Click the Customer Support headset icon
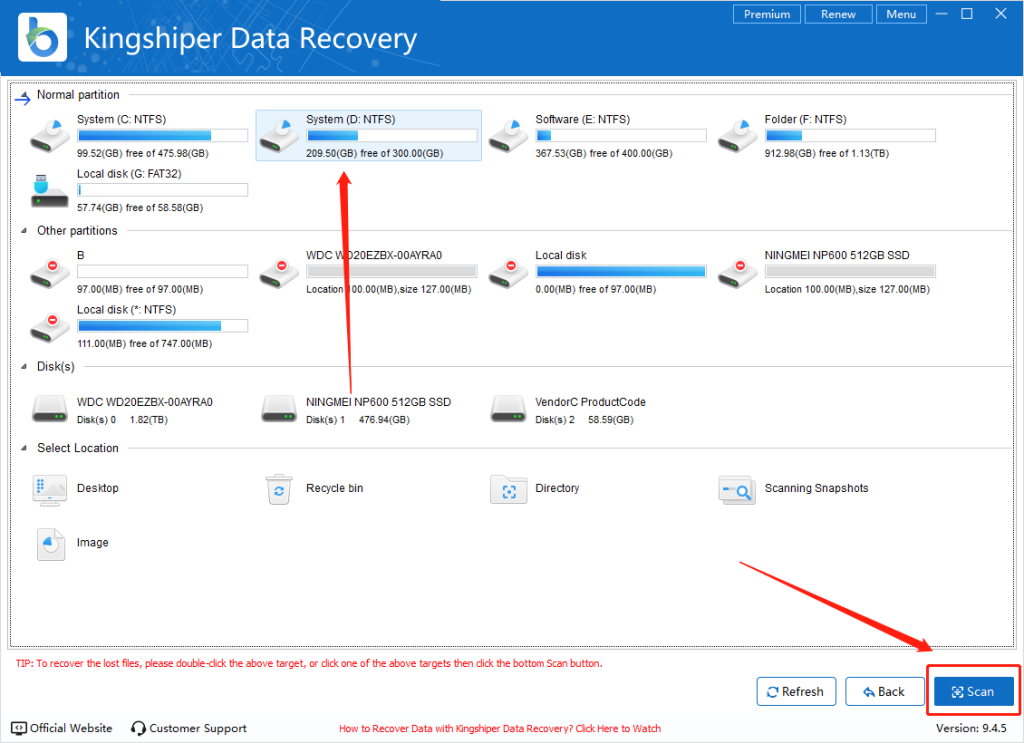This screenshot has height=743, width=1024. click(x=138, y=728)
